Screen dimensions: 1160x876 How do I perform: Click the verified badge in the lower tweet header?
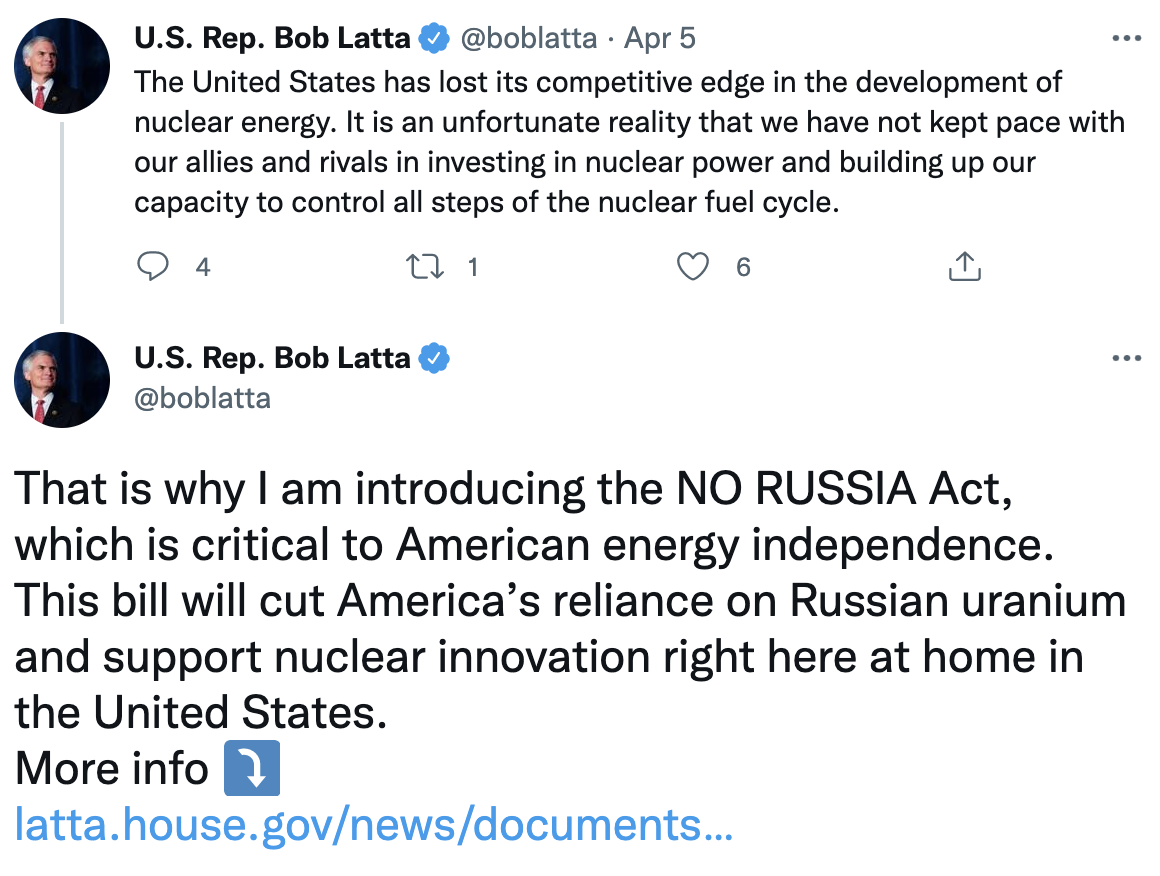[x=433, y=359]
